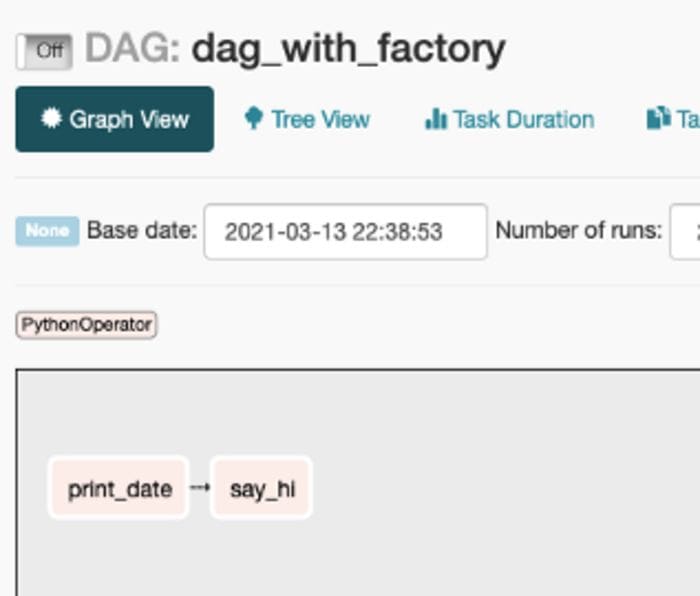The image size is (700, 596).
Task: Click the DAG: heading label
Action: [x=133, y=48]
